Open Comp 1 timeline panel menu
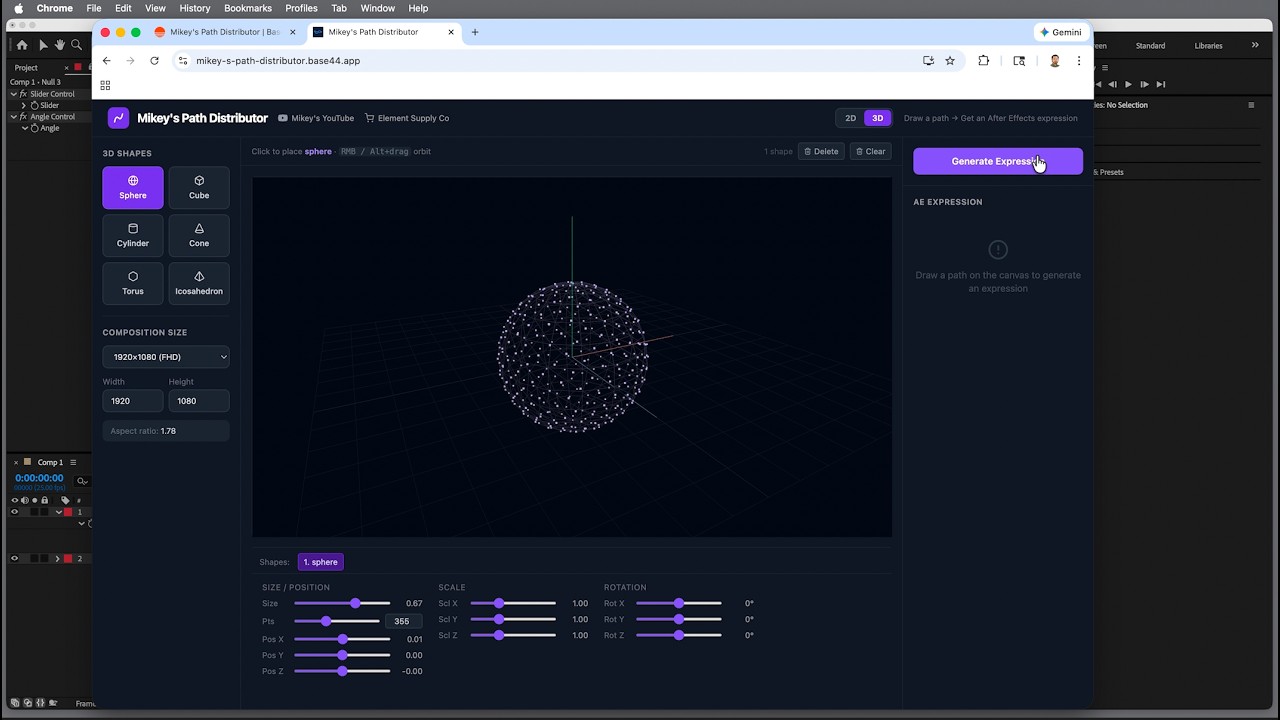Viewport: 1280px width, 720px height. tap(73, 463)
